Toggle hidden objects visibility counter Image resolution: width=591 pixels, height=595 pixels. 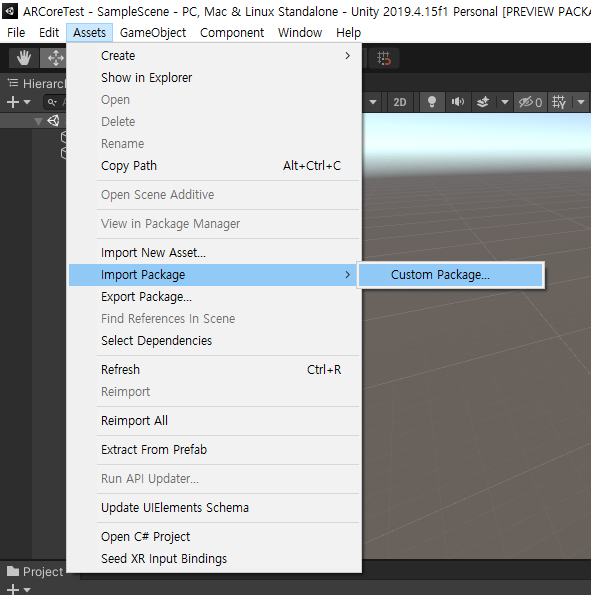pyautogui.click(x=530, y=102)
